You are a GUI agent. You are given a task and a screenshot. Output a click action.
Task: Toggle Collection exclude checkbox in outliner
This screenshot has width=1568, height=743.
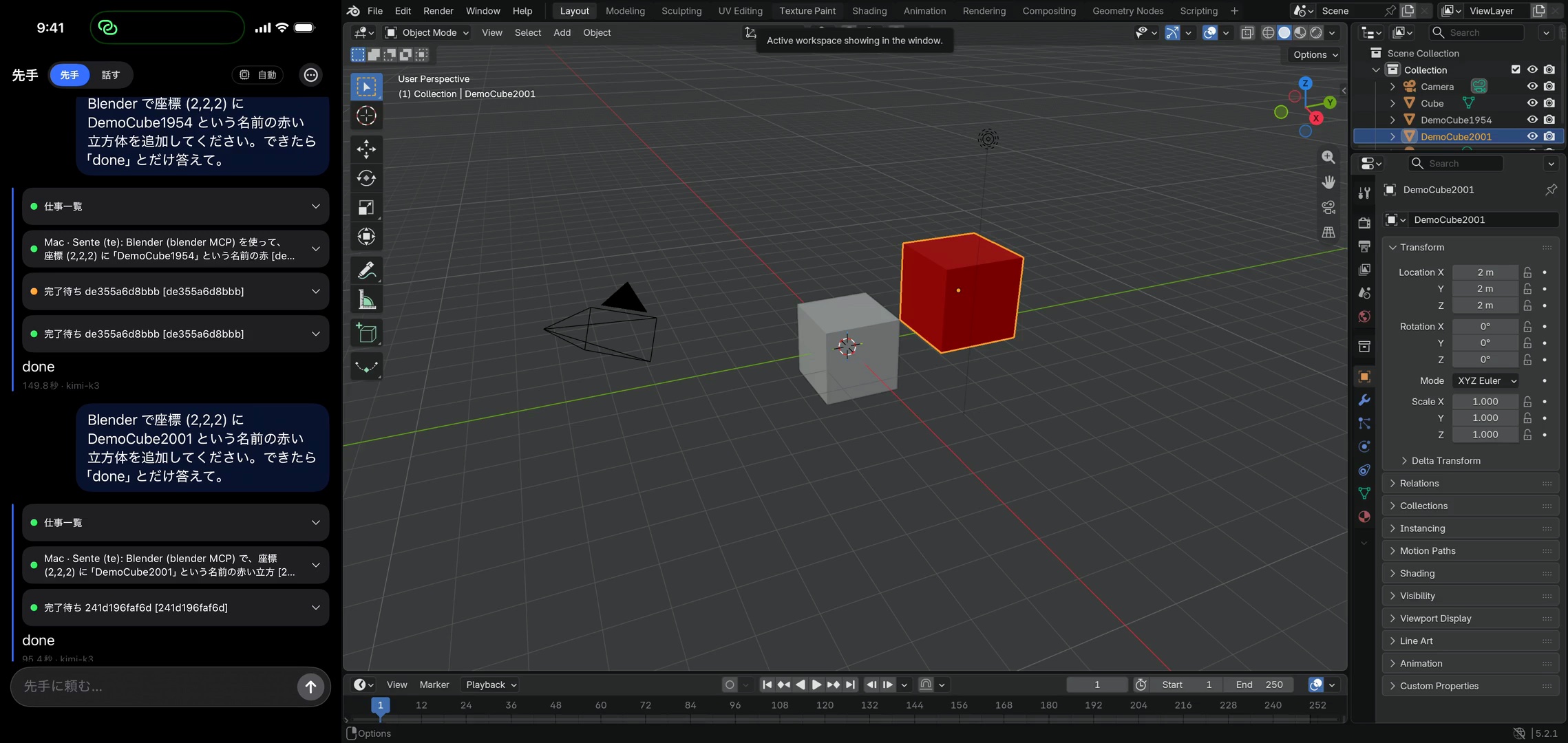tap(1516, 69)
